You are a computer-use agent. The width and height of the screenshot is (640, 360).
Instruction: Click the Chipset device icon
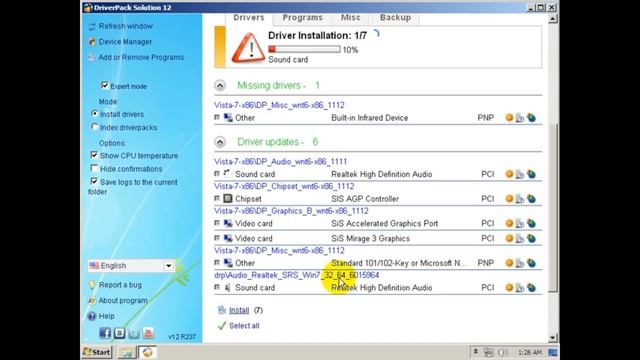click(228, 199)
